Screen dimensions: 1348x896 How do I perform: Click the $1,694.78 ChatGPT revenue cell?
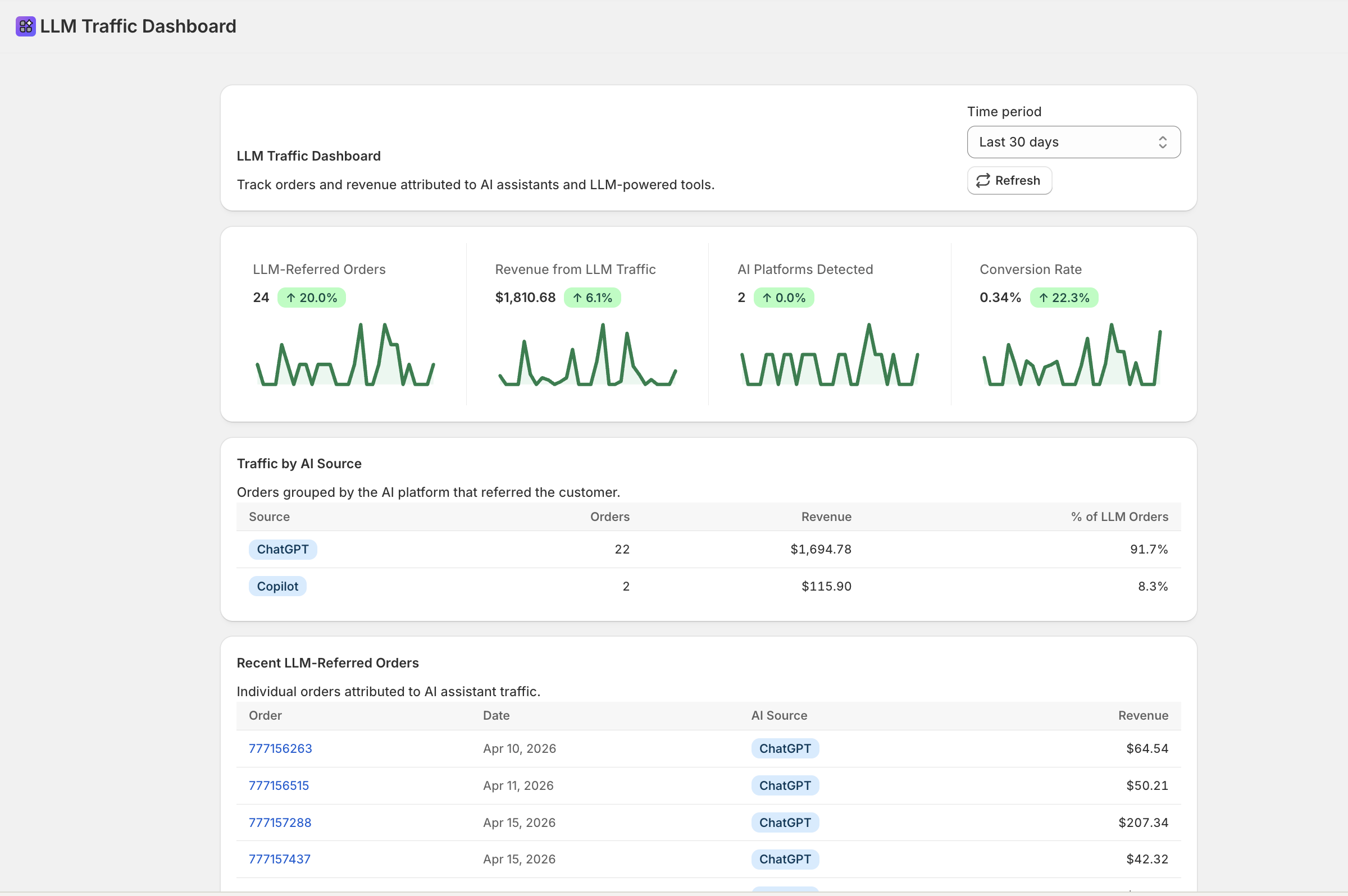821,550
